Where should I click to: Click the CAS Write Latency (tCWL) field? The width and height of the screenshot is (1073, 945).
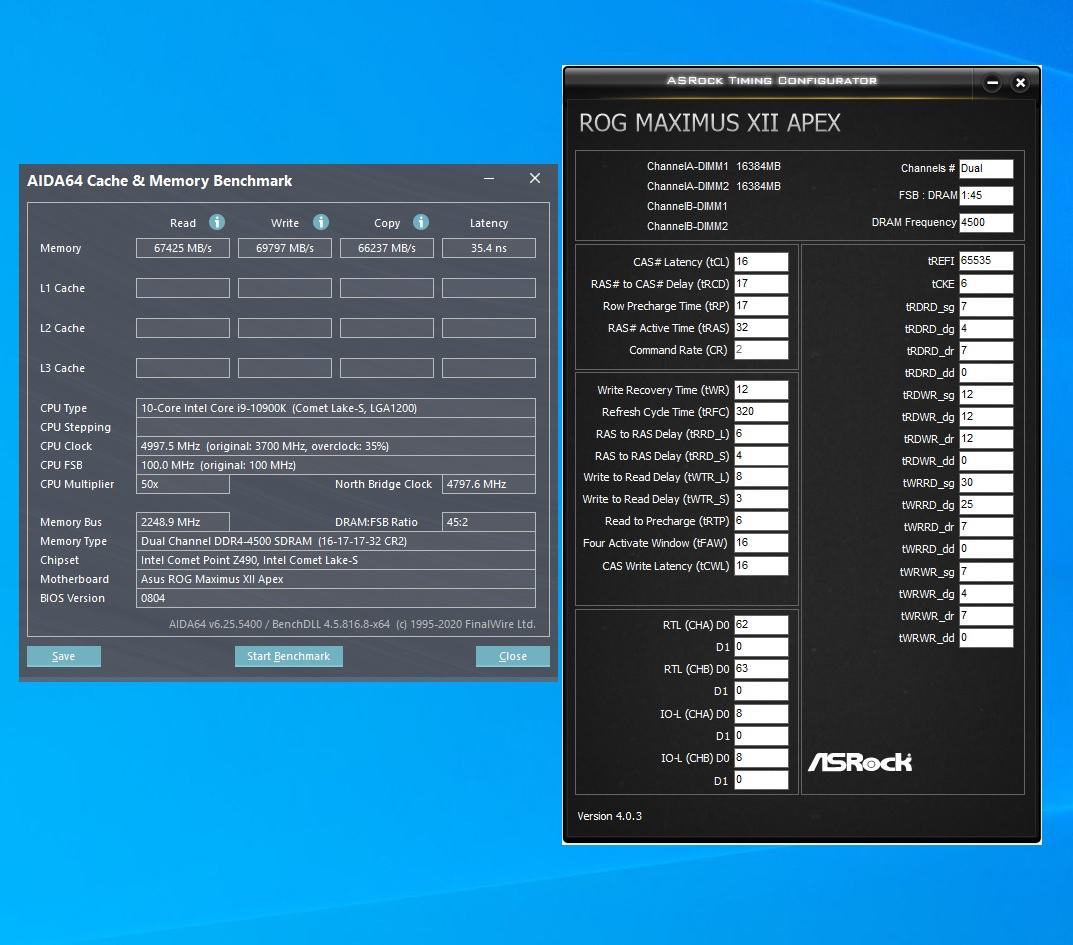[x=761, y=566]
